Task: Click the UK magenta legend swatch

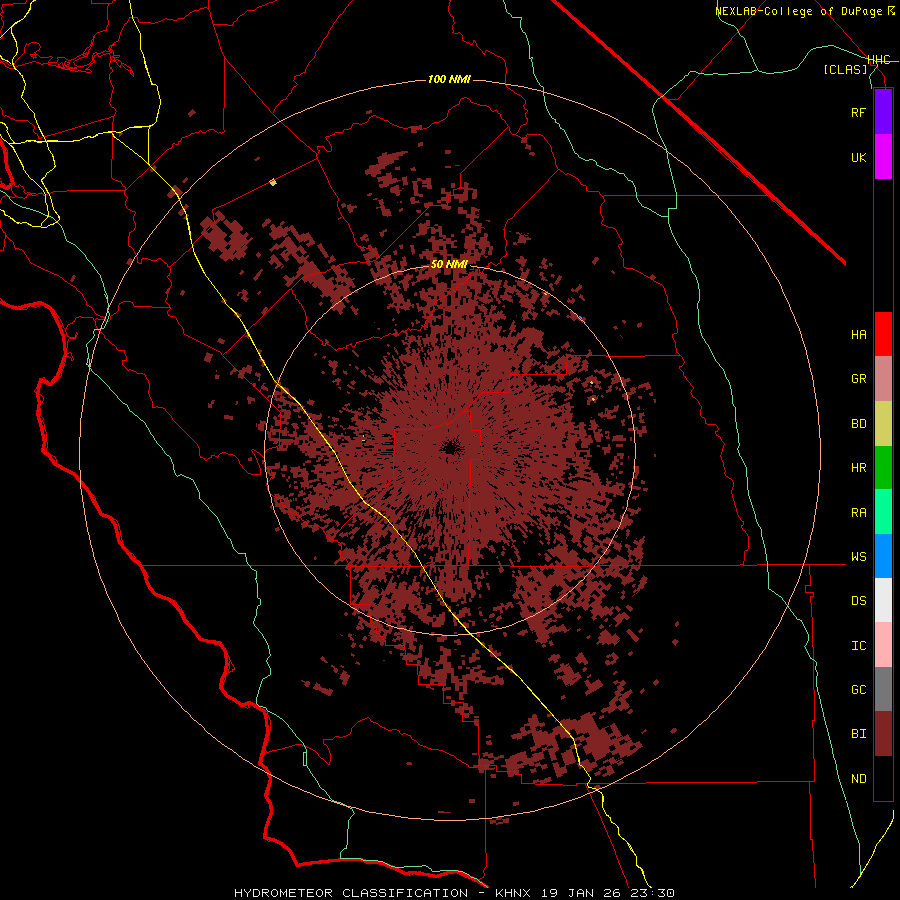Action: (883, 157)
